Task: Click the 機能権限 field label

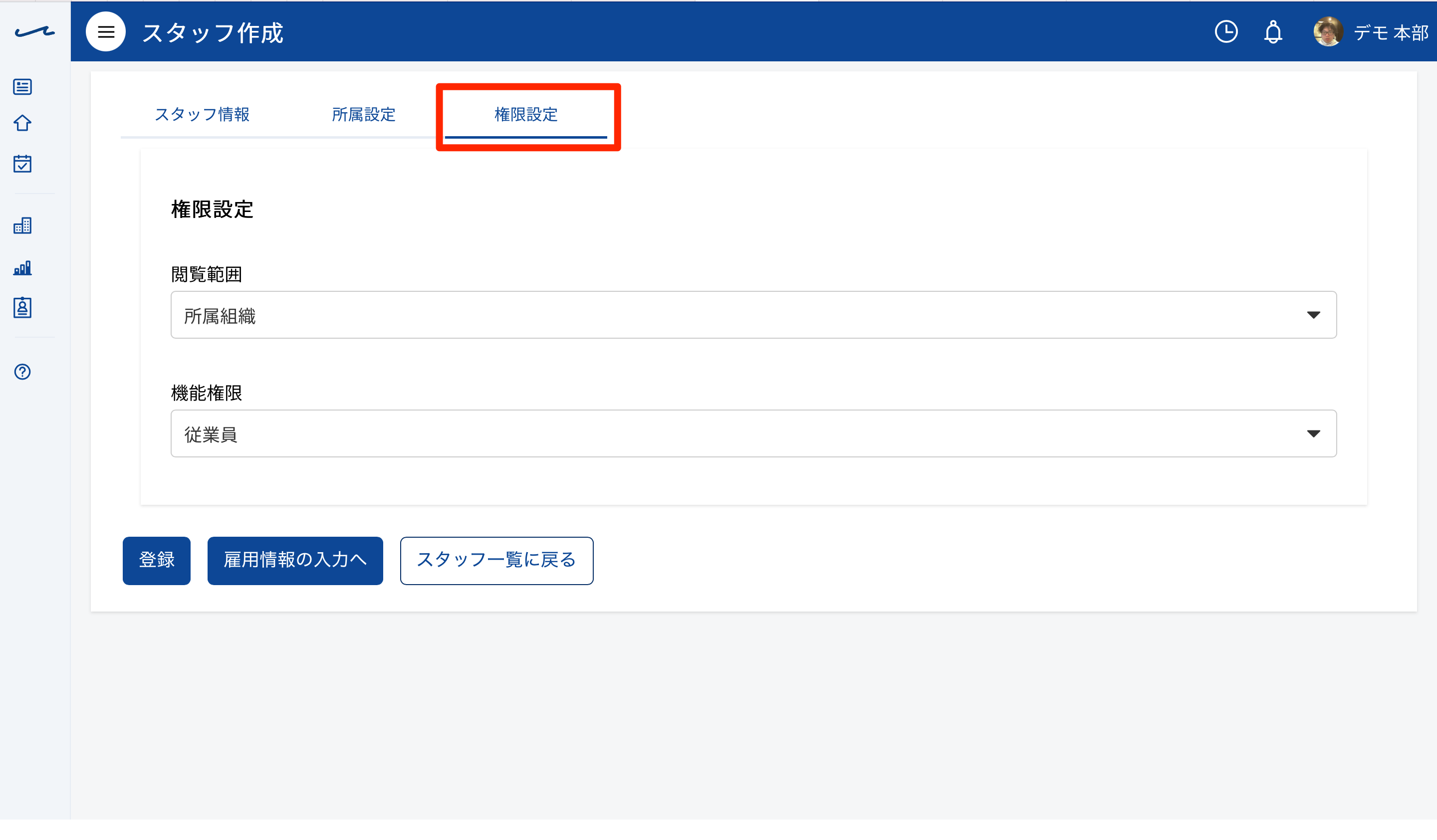Action: (207, 393)
